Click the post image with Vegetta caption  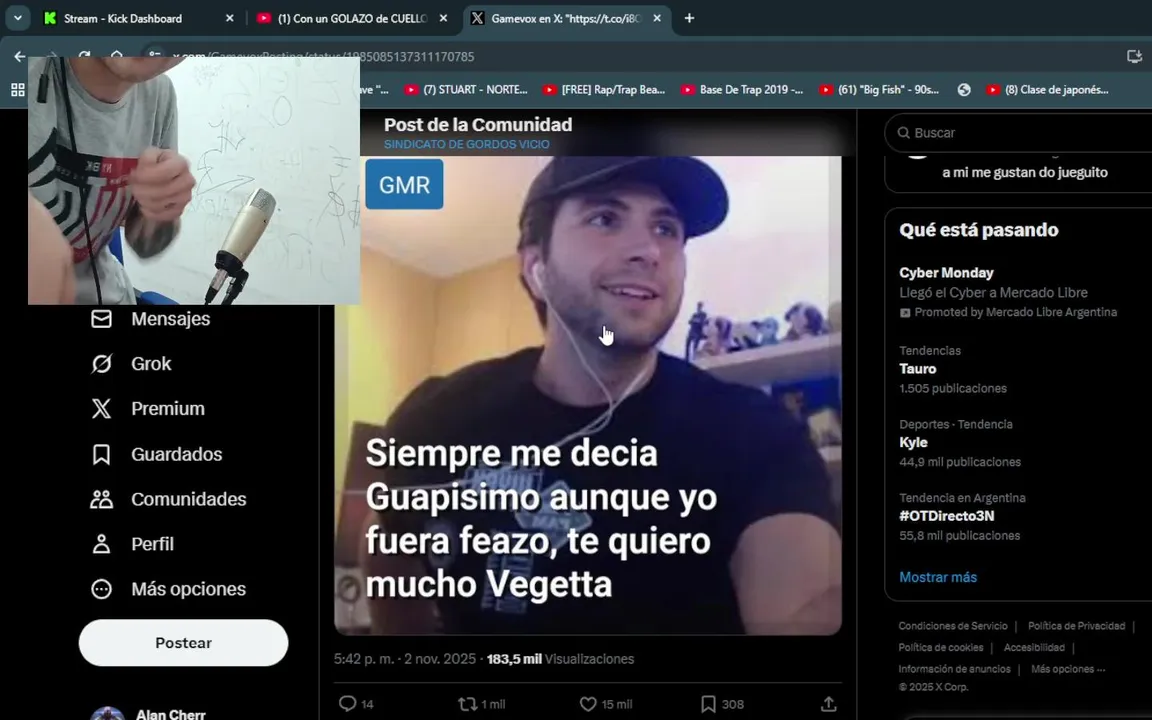[588, 395]
